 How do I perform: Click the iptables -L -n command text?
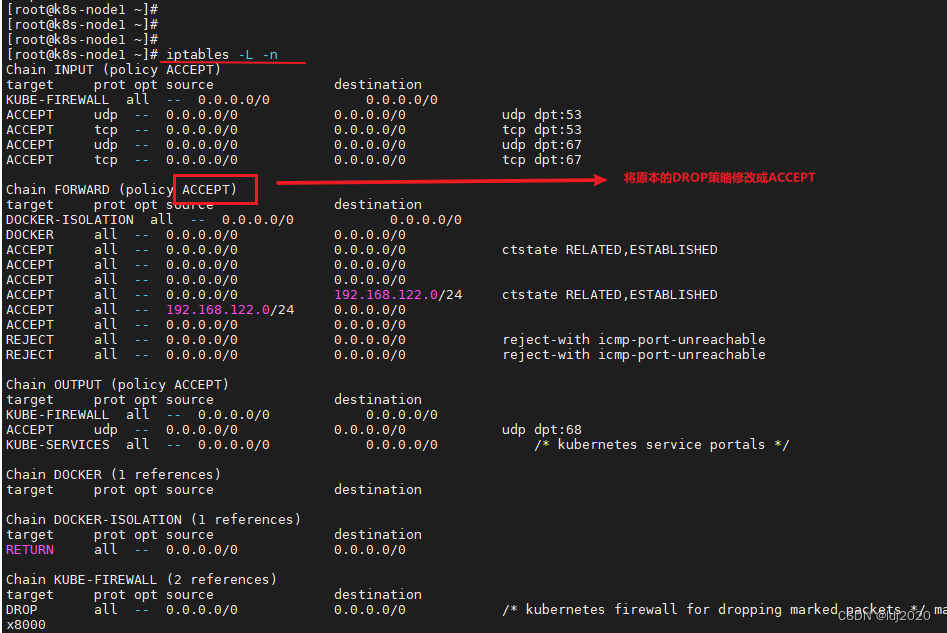point(222,54)
